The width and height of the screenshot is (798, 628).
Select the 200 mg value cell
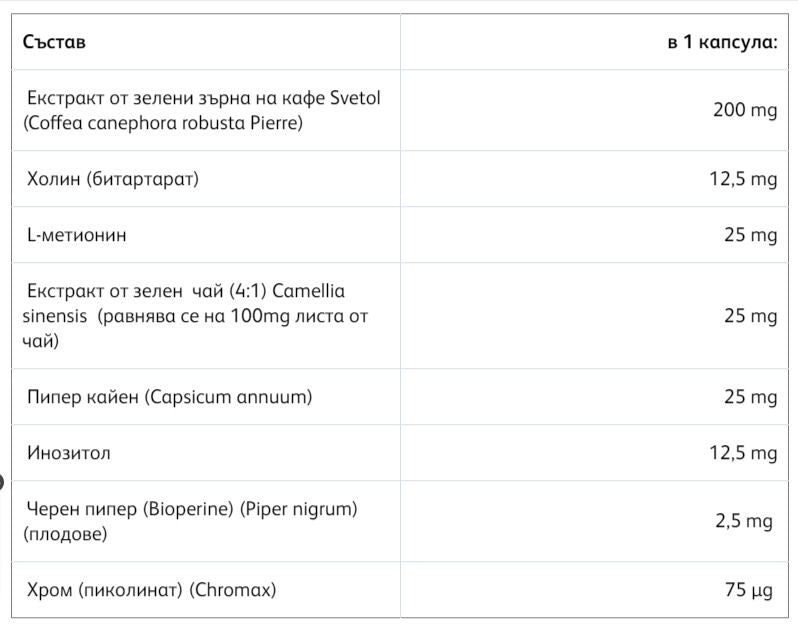tap(745, 110)
